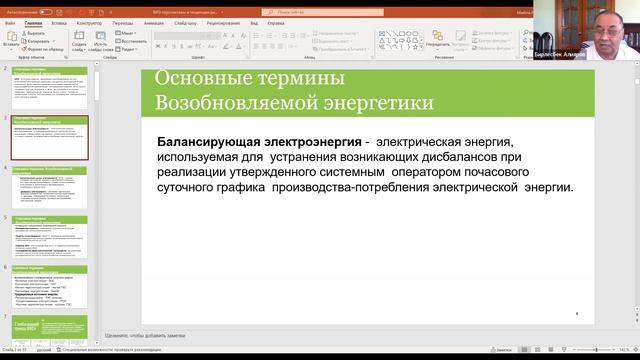Open the Анимация ribbon tab
Image resolution: width=640 pixels, height=360 pixels.
[154, 23]
